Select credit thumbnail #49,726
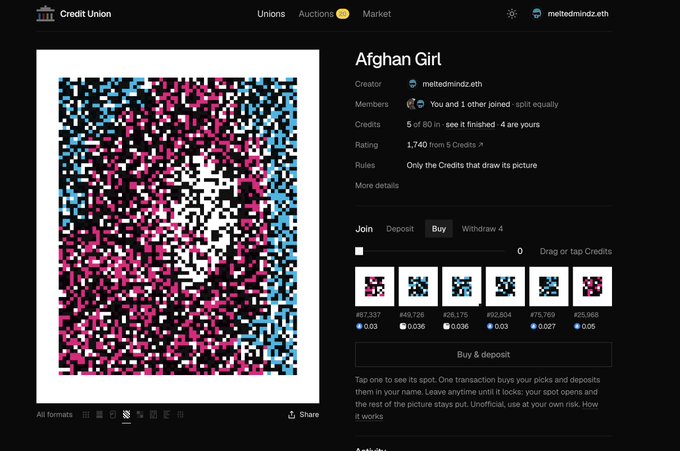Viewport: 680px width, 451px height. click(418, 286)
